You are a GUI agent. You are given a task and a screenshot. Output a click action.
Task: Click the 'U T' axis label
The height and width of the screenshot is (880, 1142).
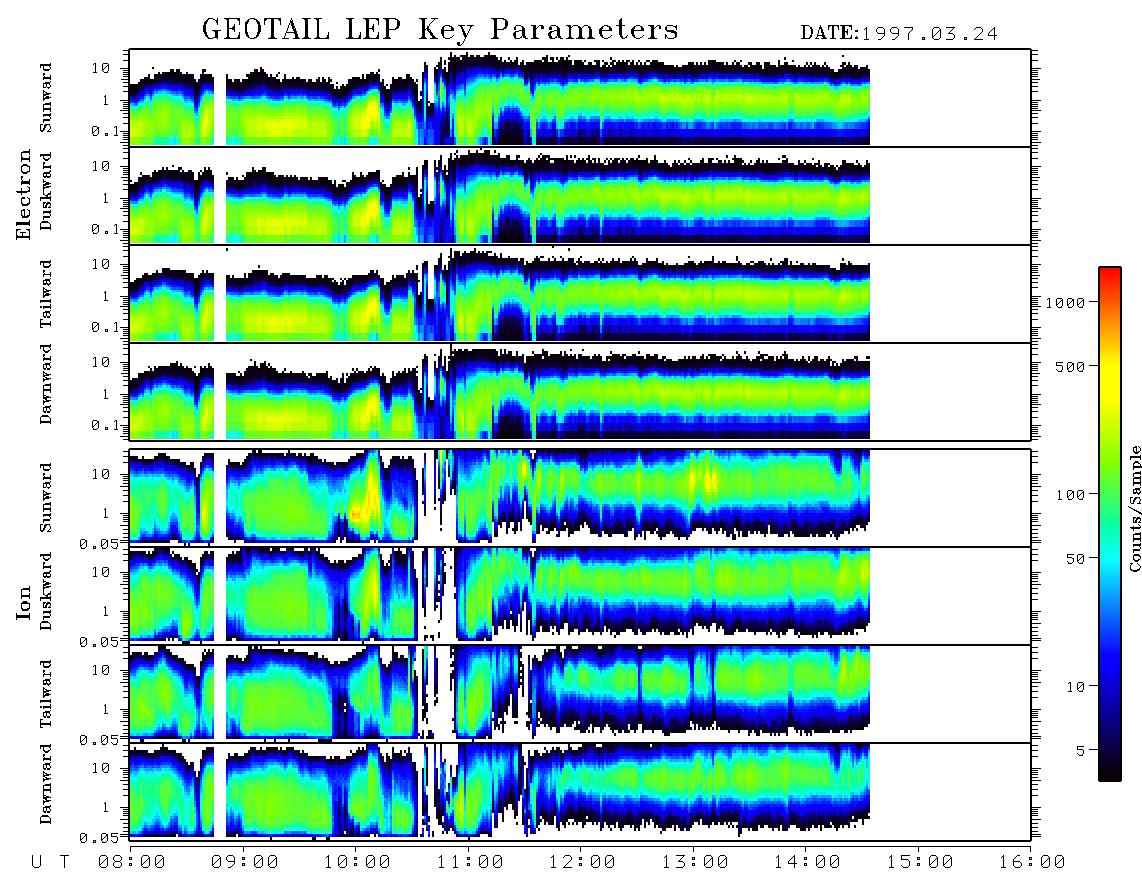[50, 863]
